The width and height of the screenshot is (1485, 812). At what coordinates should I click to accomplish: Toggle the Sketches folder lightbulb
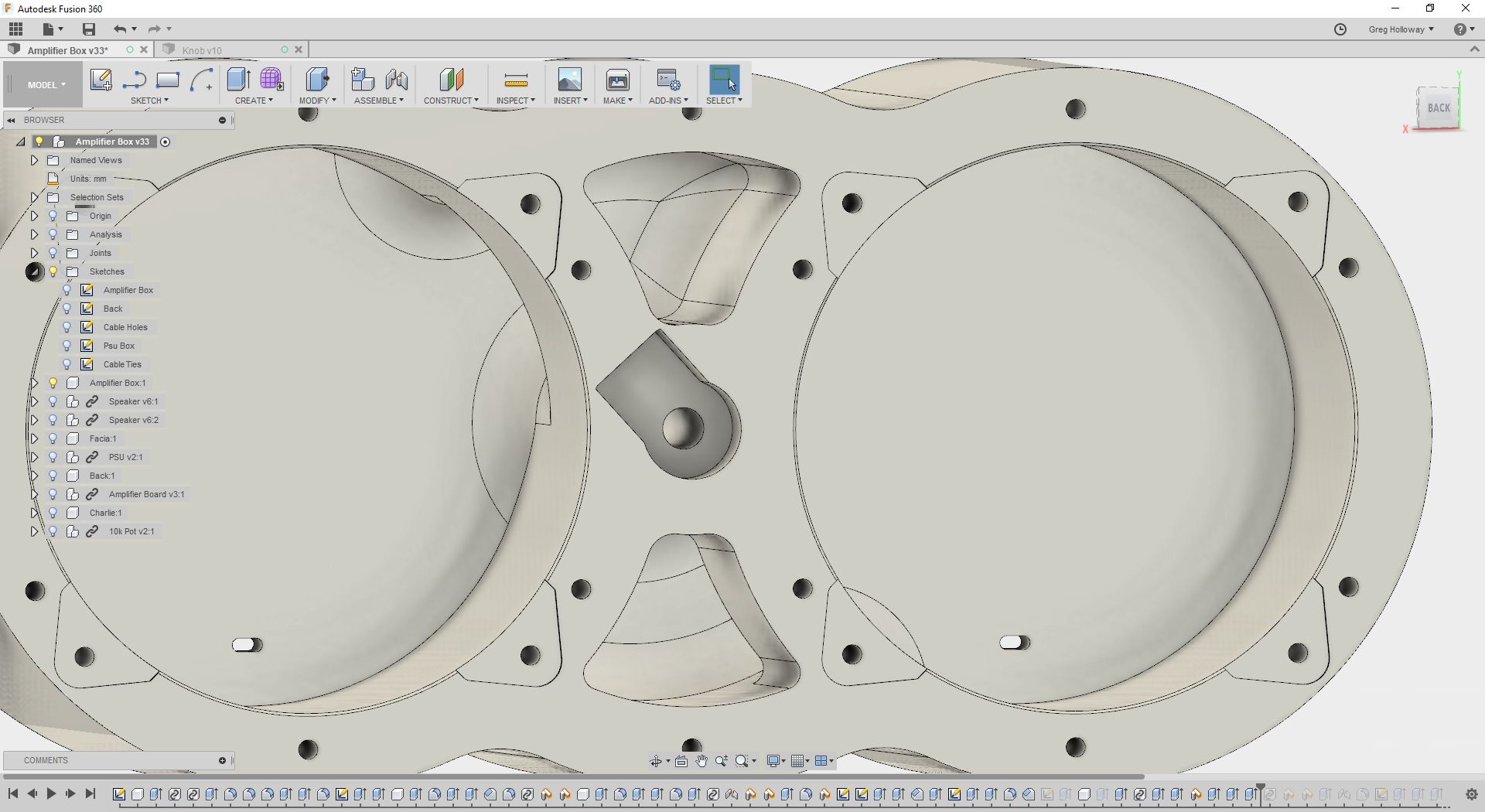point(53,271)
